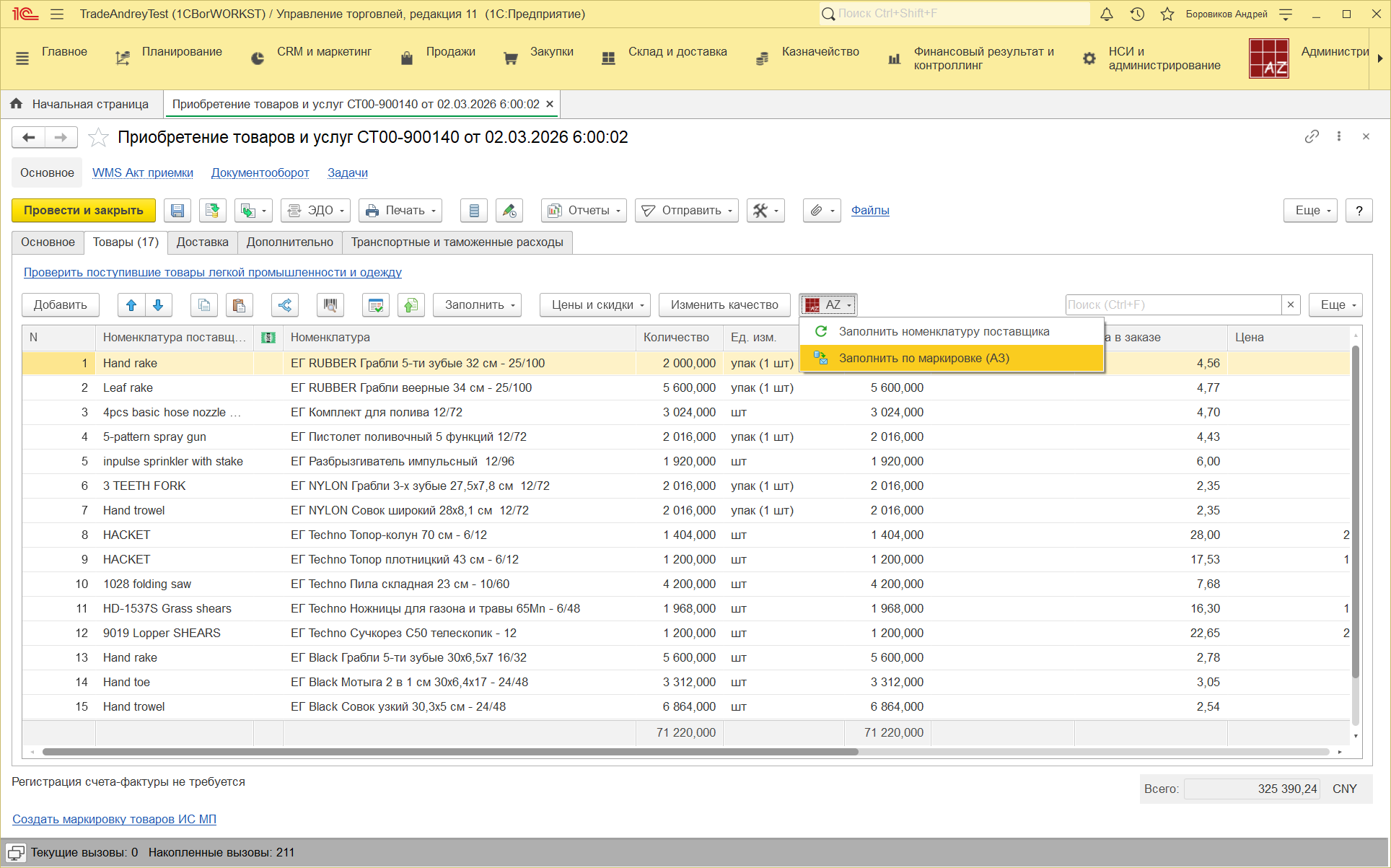Toggle favorite star next to document title
Image resolution: width=1391 pixels, height=868 pixels.
pyautogui.click(x=98, y=137)
